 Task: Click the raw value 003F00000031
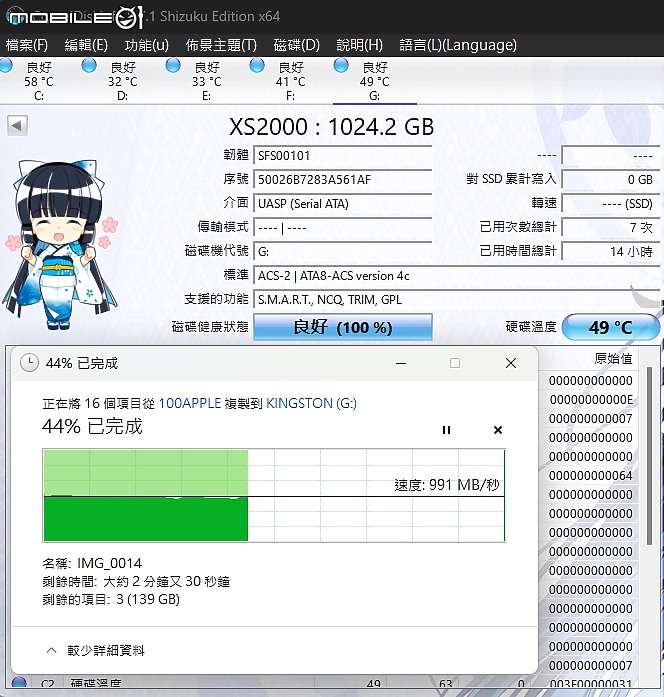click(591, 684)
